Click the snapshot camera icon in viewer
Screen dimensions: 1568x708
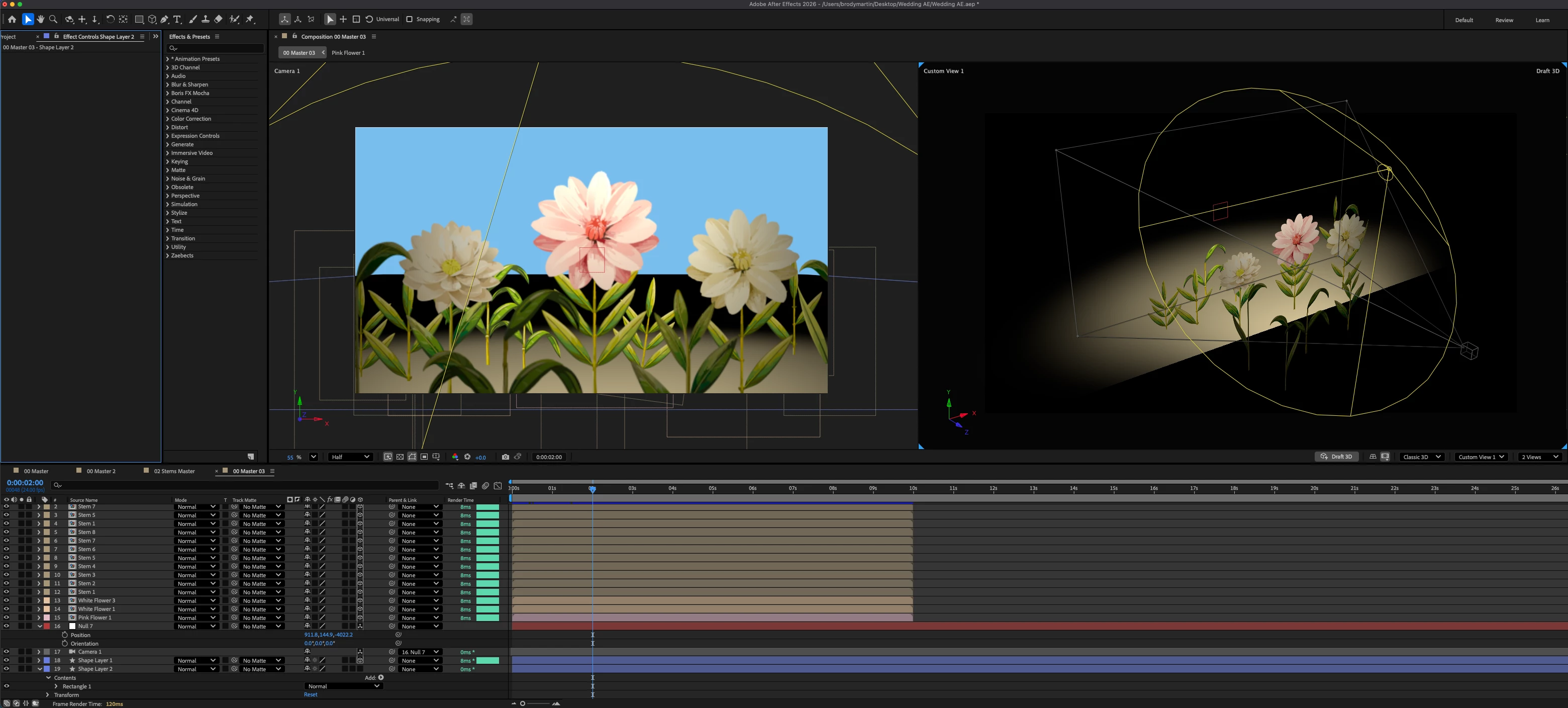coord(505,457)
